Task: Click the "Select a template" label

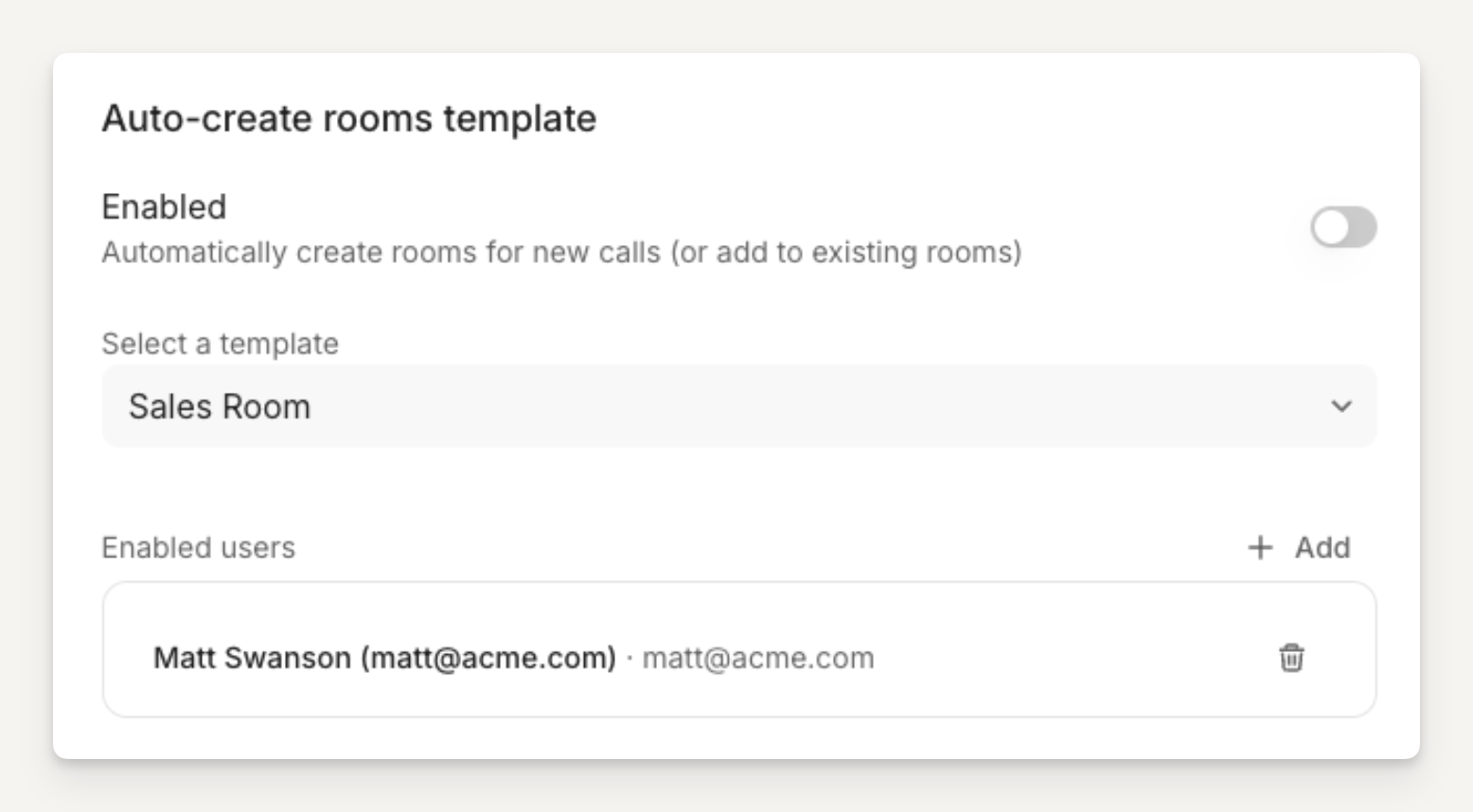Action: (220, 344)
